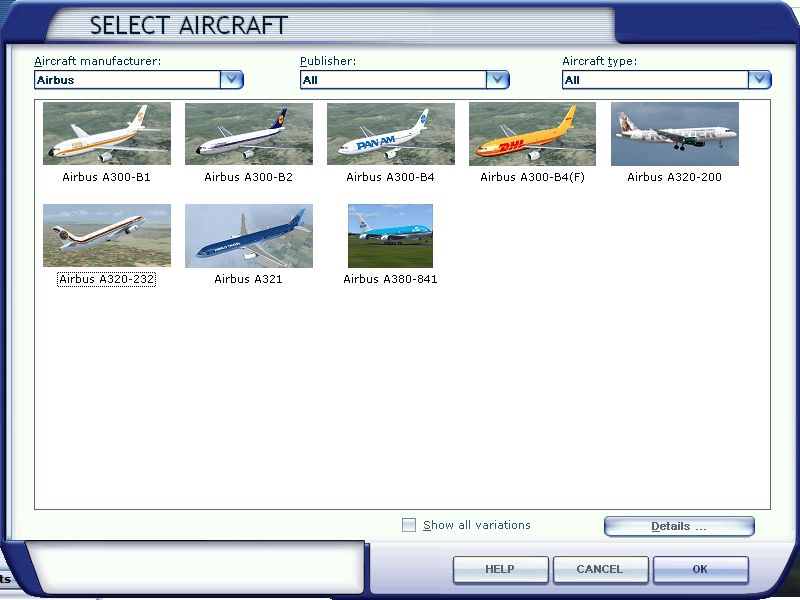Viewport: 800px width, 600px height.
Task: Select the Airbus A320-232 thumbnail image
Action: click(x=107, y=236)
